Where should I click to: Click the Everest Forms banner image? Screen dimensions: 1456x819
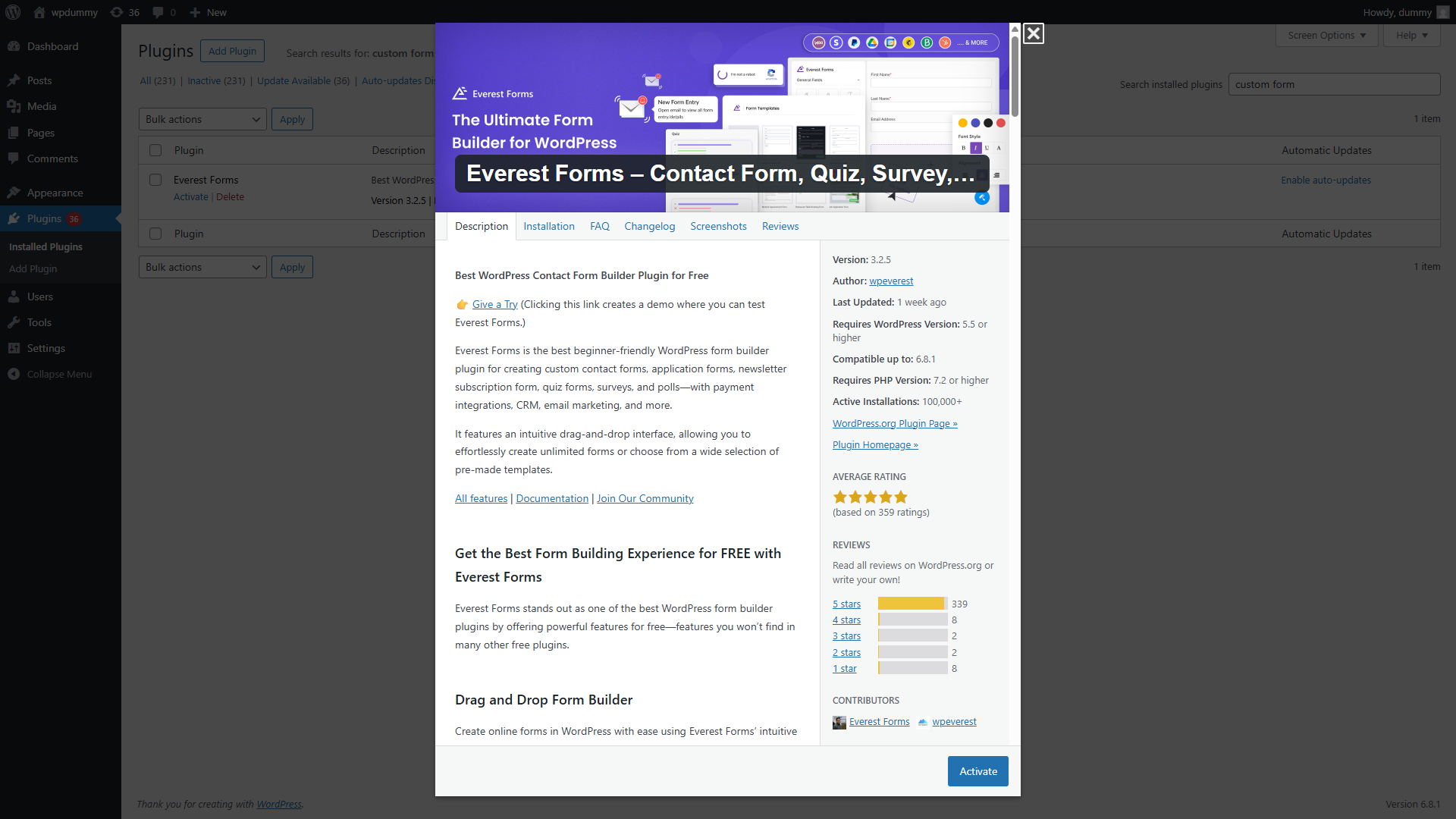(x=722, y=118)
